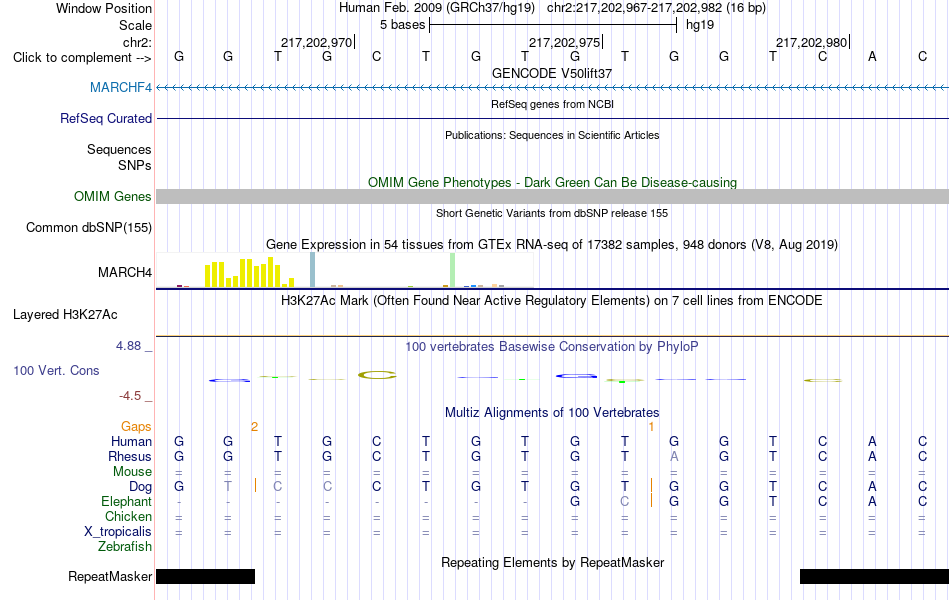
Task: Click the 4.88 PhyloP upper scale value
Action: click(128, 345)
